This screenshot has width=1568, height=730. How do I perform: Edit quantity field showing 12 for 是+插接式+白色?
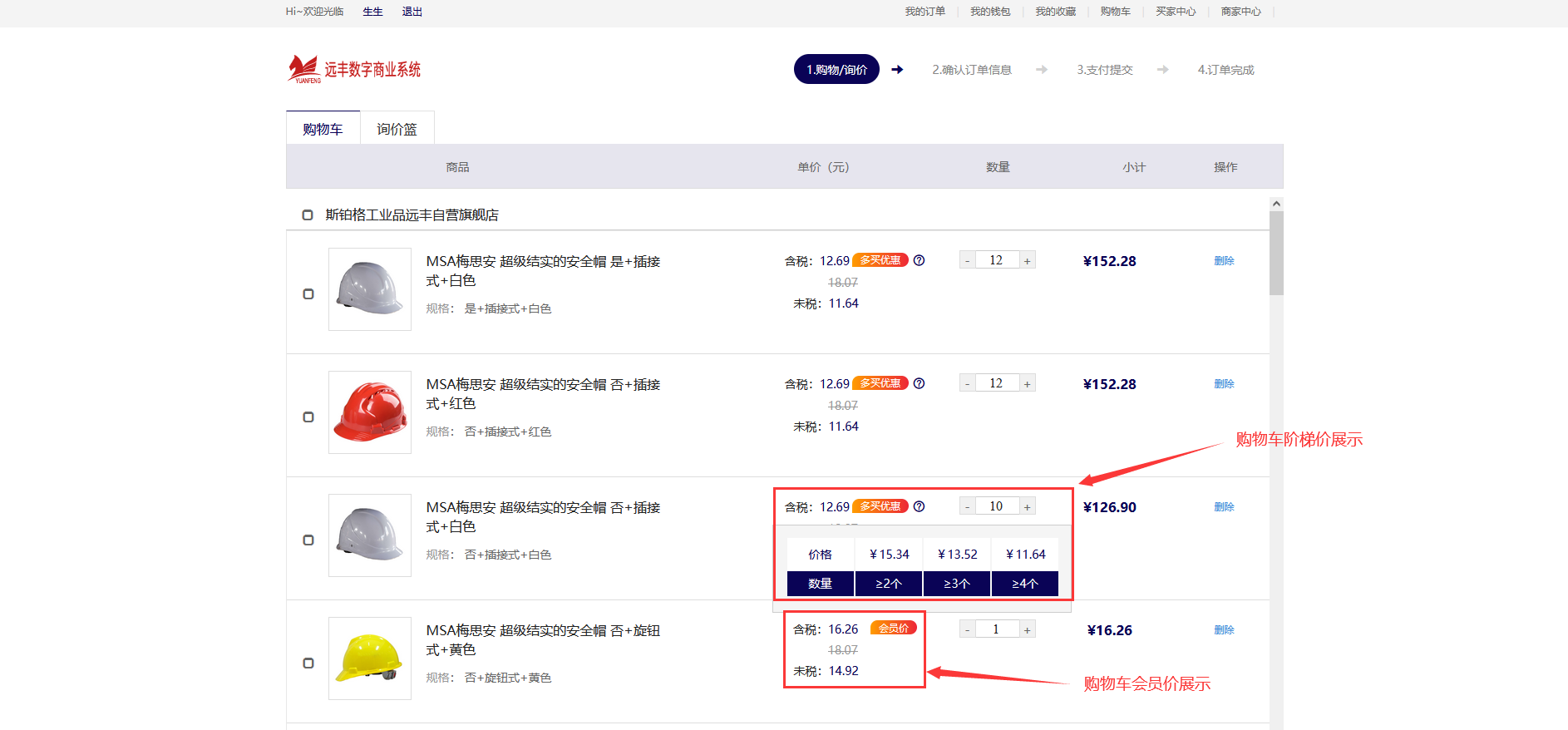tap(997, 260)
